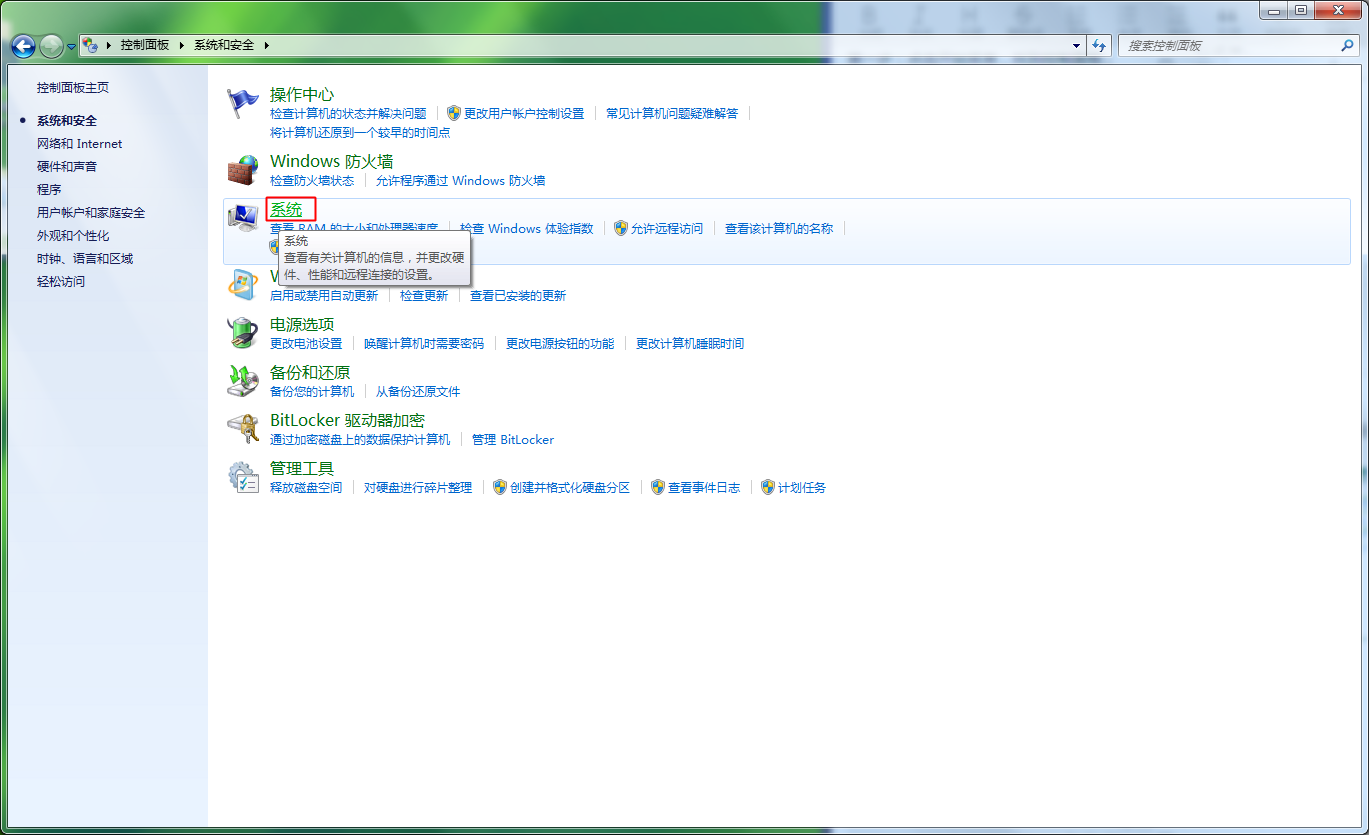This screenshot has width=1369, height=835.
Task: Click 查看已安装的更新 link
Action: pos(518,296)
